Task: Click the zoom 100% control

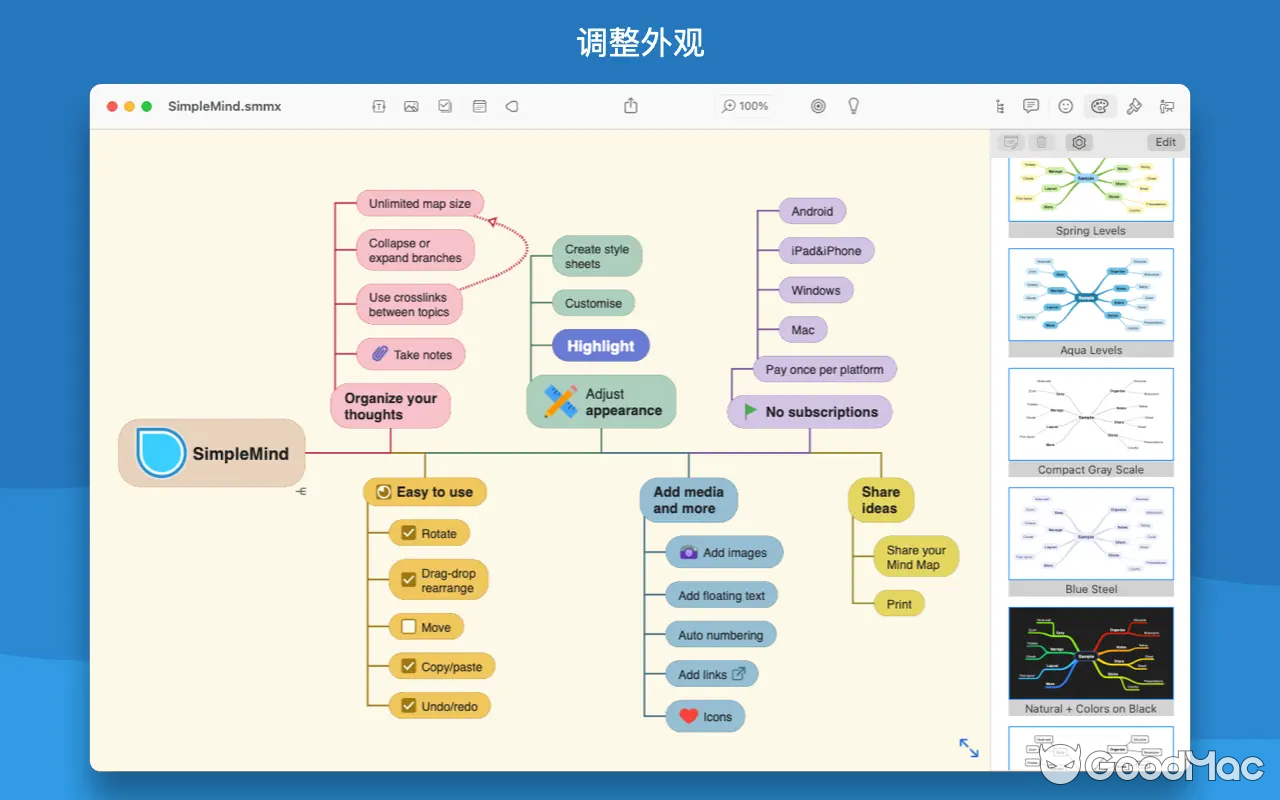Action: click(x=745, y=106)
